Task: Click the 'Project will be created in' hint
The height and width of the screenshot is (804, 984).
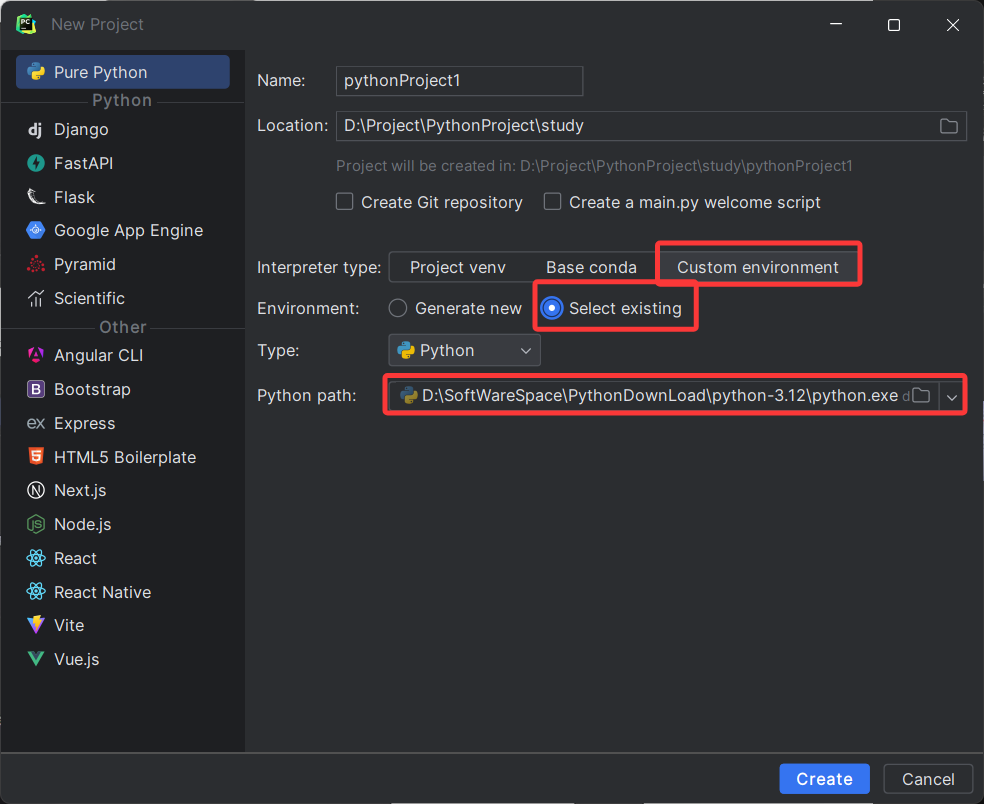Action: pos(594,166)
